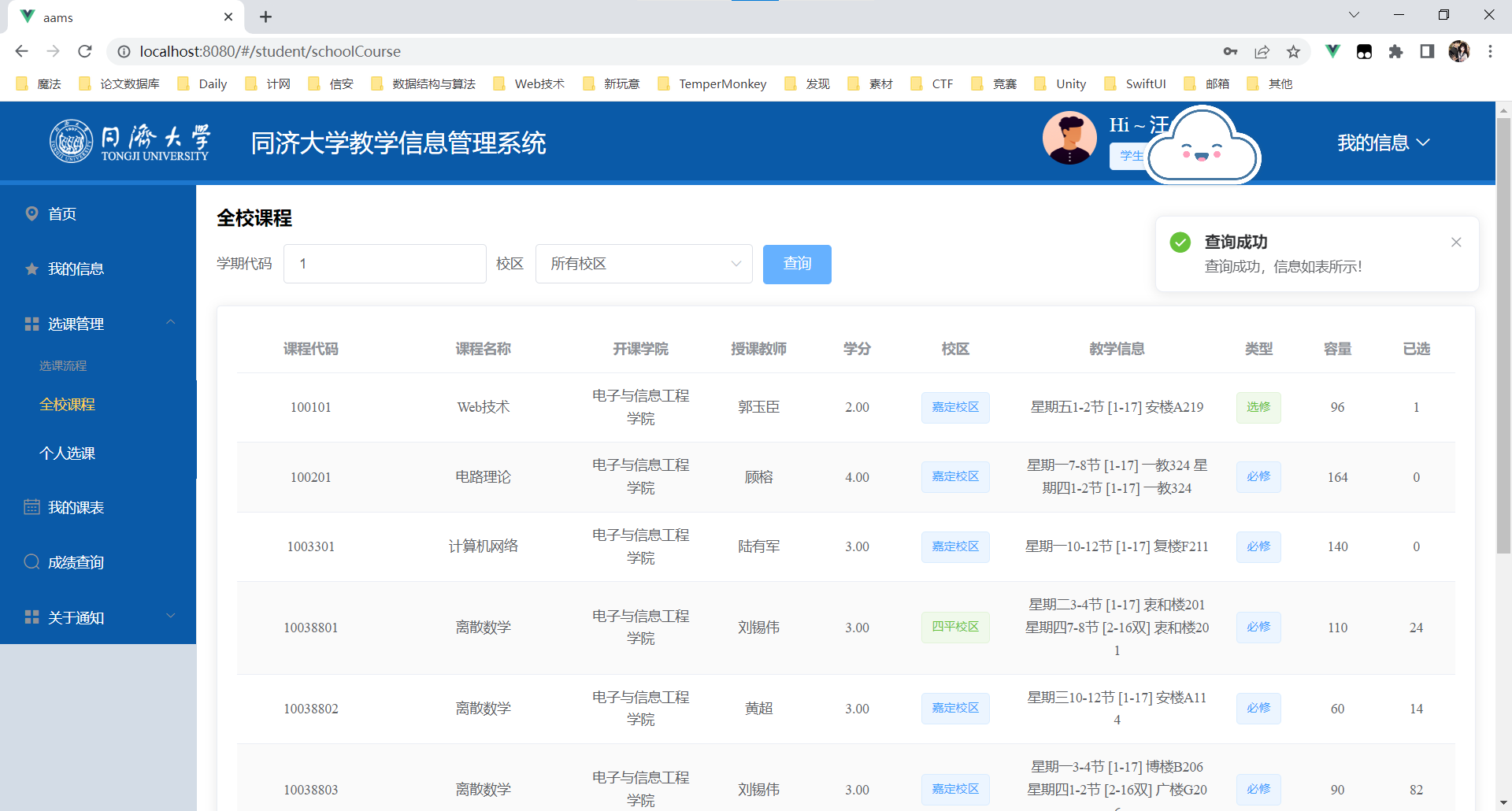
Task: Click the grid icon beside 选课管理
Action: coord(31,324)
